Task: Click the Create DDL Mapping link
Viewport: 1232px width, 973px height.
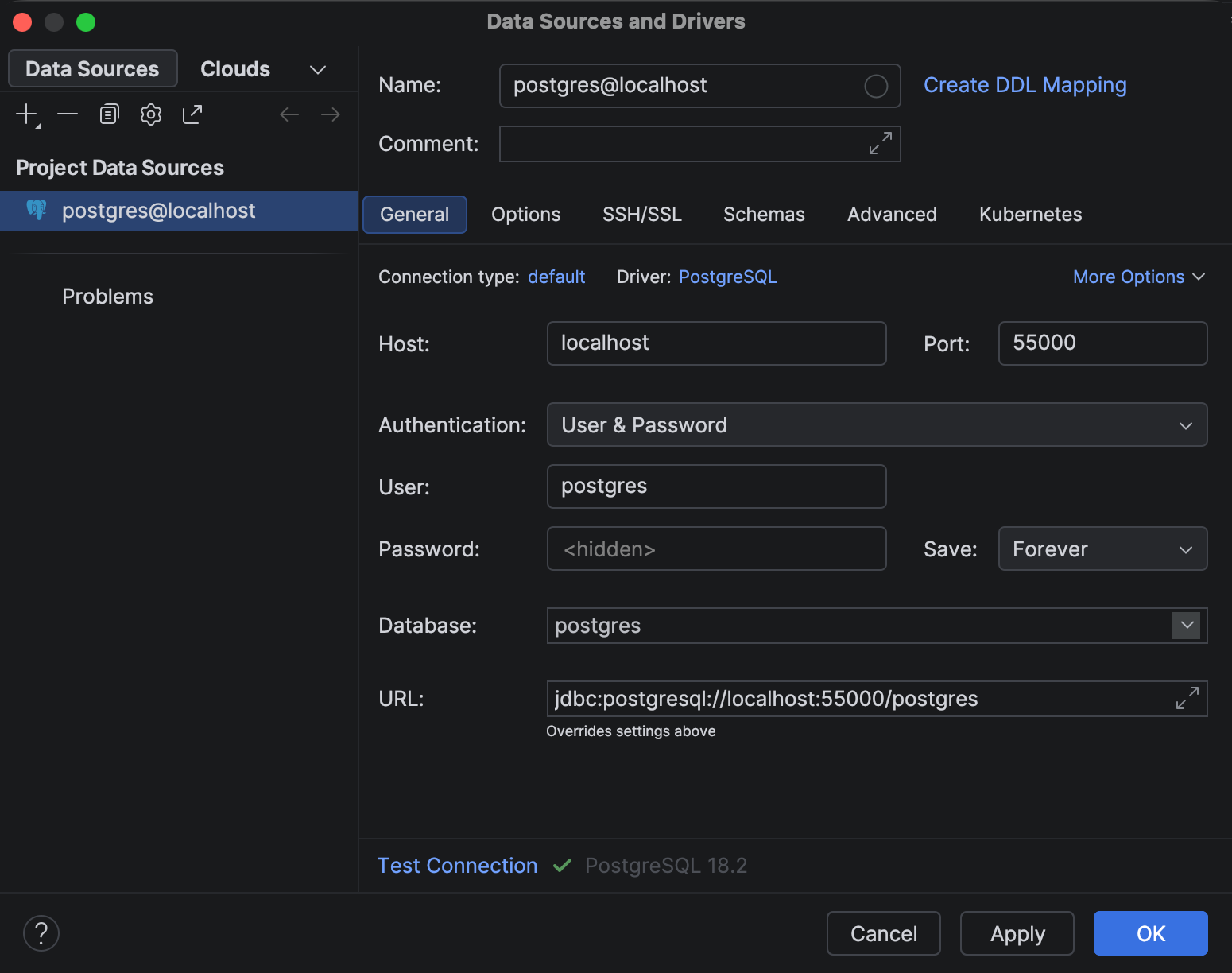Action: tap(1025, 85)
